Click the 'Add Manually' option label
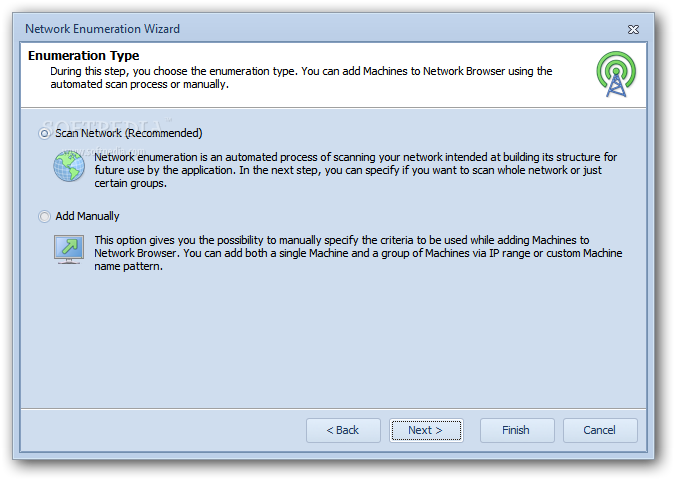The height and width of the screenshot is (480, 675). [87, 216]
